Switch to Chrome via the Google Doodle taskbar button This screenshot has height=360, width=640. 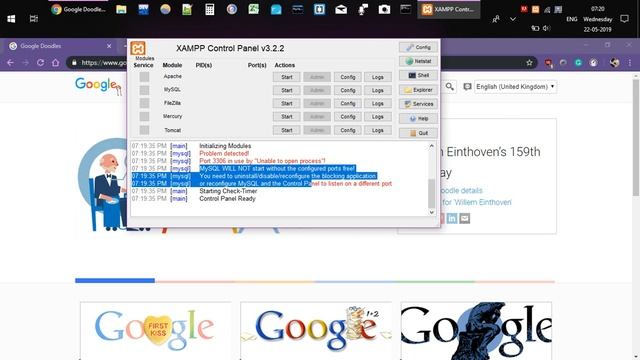(78, 9)
